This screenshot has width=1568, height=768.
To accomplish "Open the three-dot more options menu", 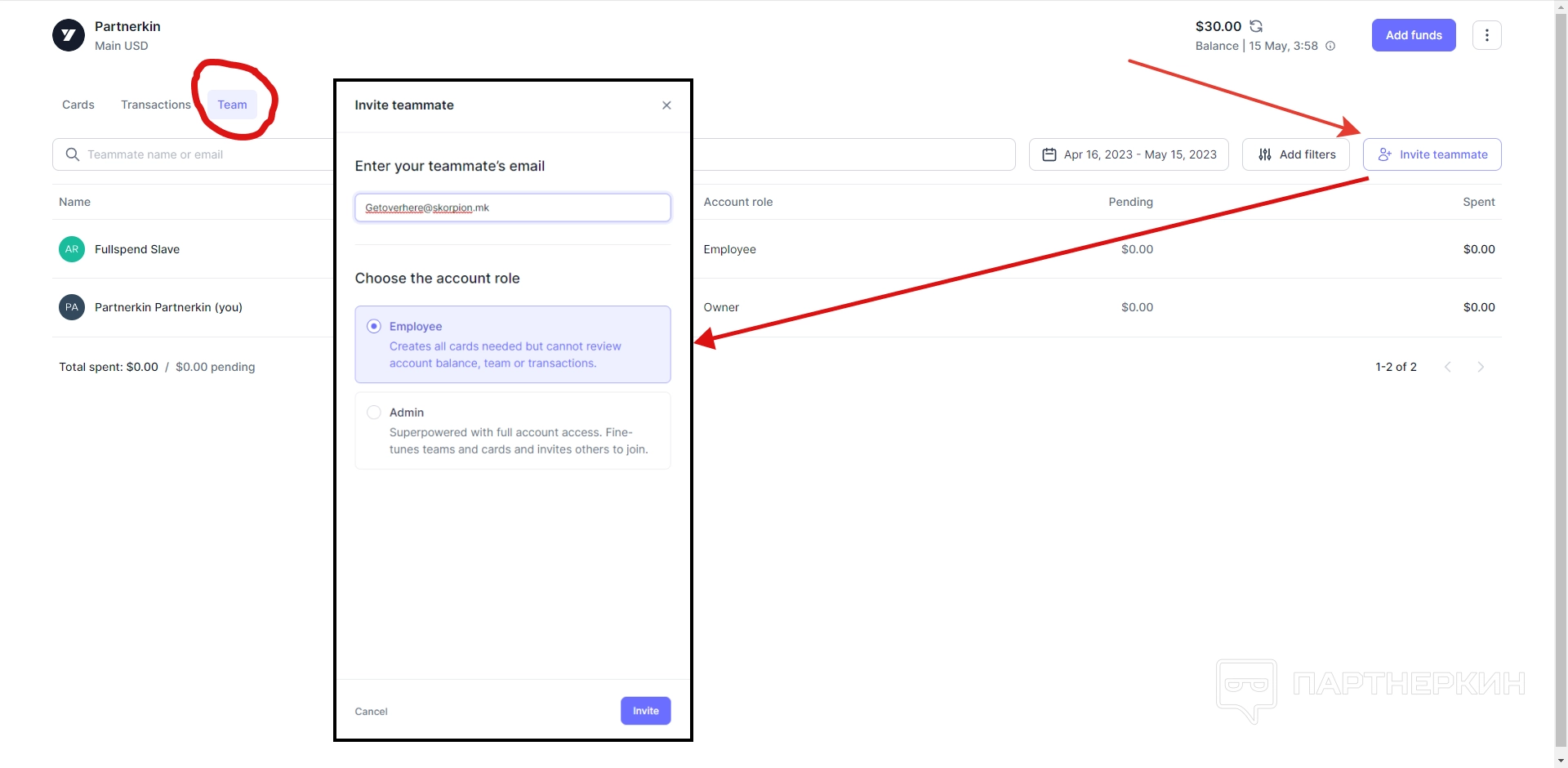I will [x=1486, y=35].
